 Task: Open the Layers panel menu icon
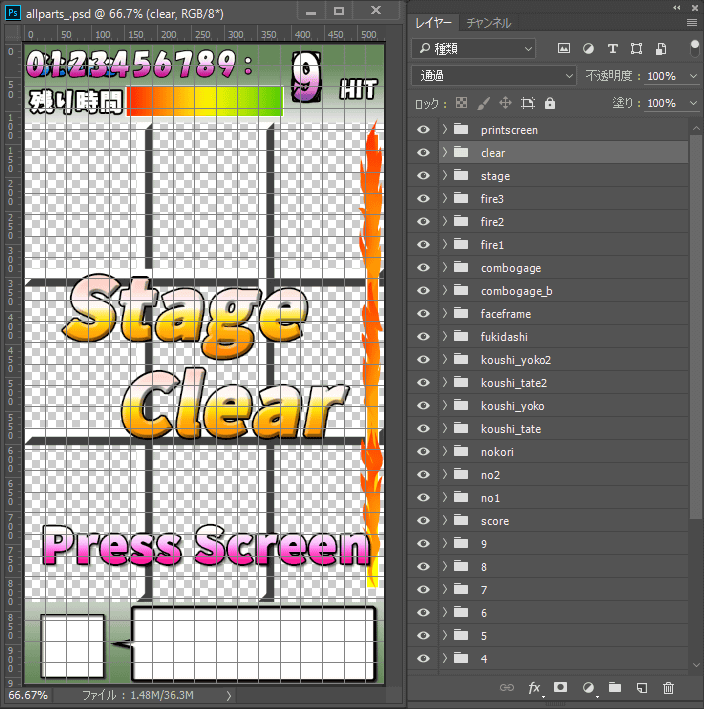click(x=692, y=23)
